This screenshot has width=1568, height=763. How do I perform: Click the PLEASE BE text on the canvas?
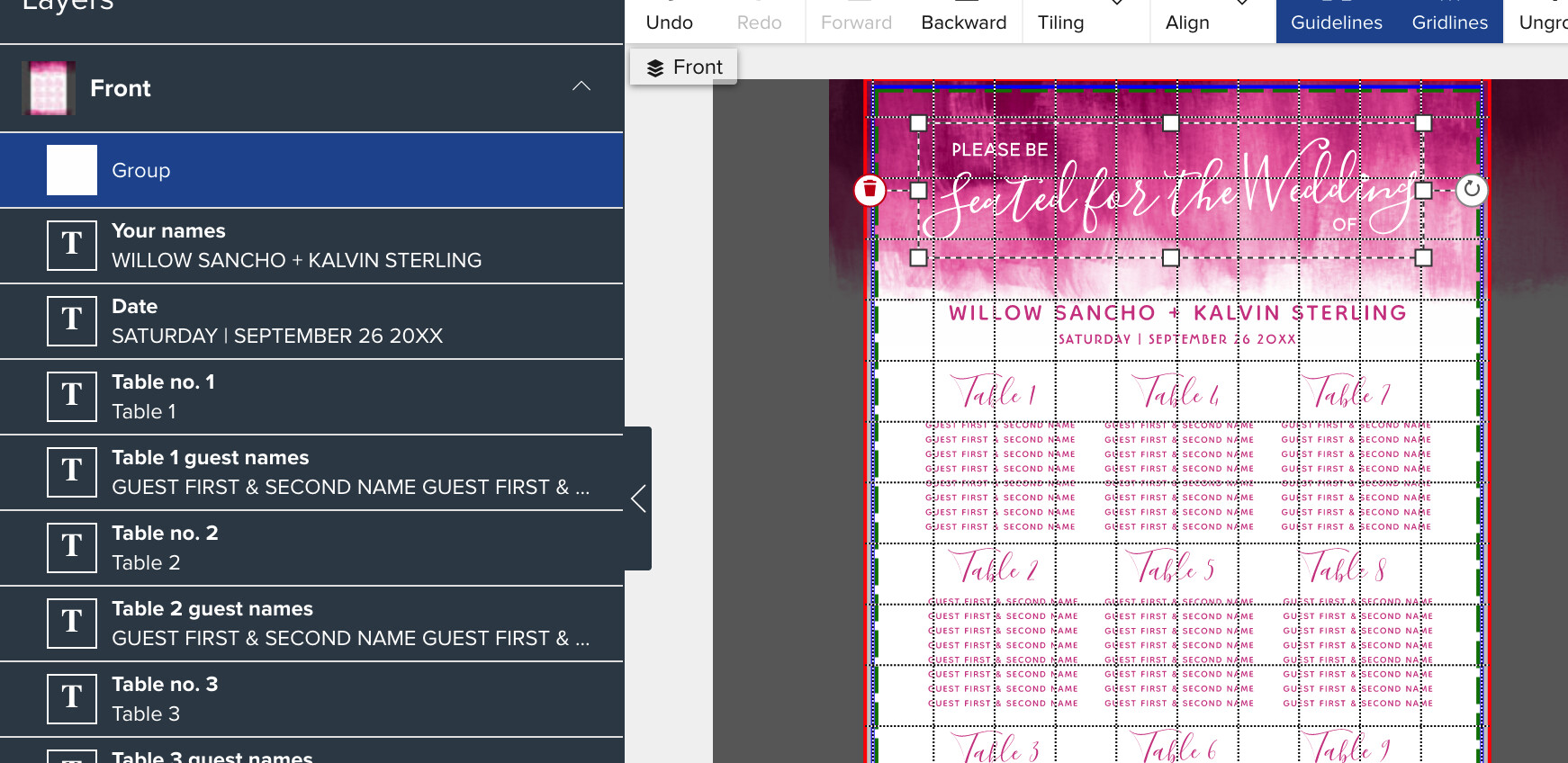click(1000, 150)
